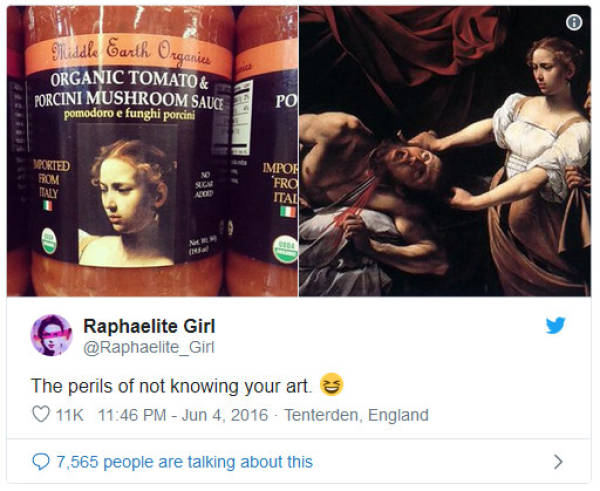Click the laughing emoji in the tweet

330,385
